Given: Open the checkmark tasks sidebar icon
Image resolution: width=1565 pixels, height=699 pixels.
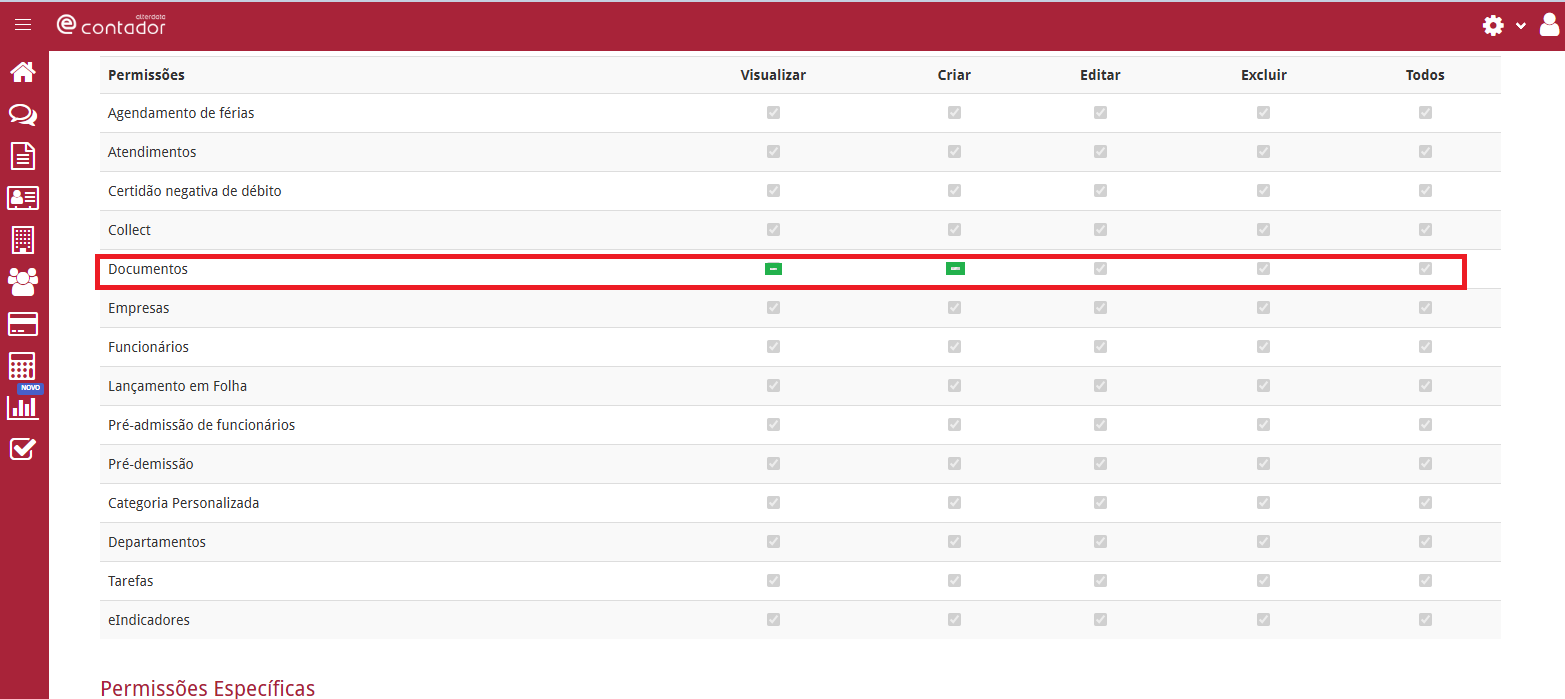Looking at the screenshot, I should (23, 449).
